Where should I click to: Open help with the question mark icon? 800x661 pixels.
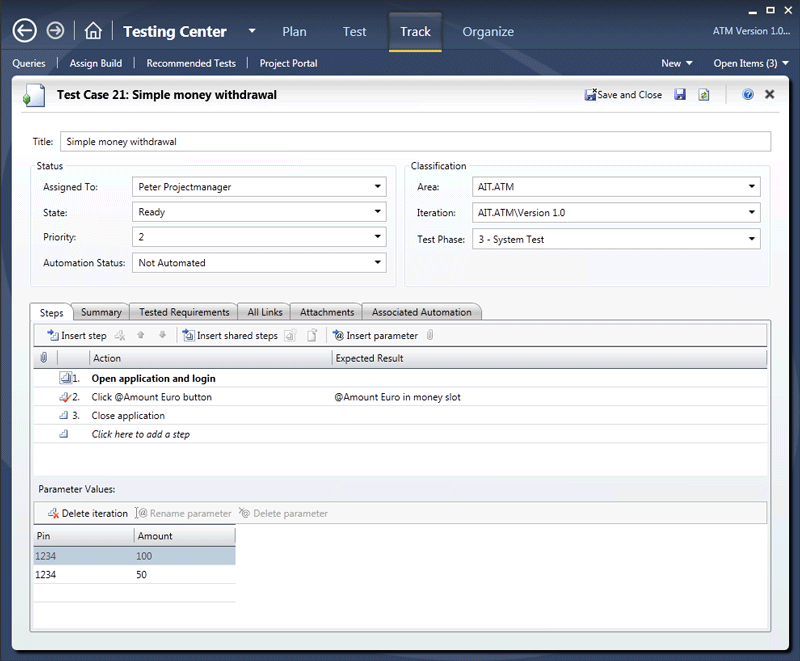[x=747, y=95]
